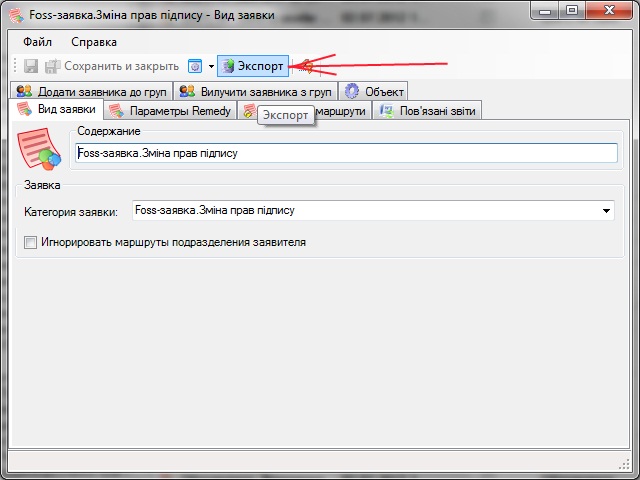The width and height of the screenshot is (640, 480).
Task: Click the save disk icon in toolbar
Action: (x=31, y=66)
